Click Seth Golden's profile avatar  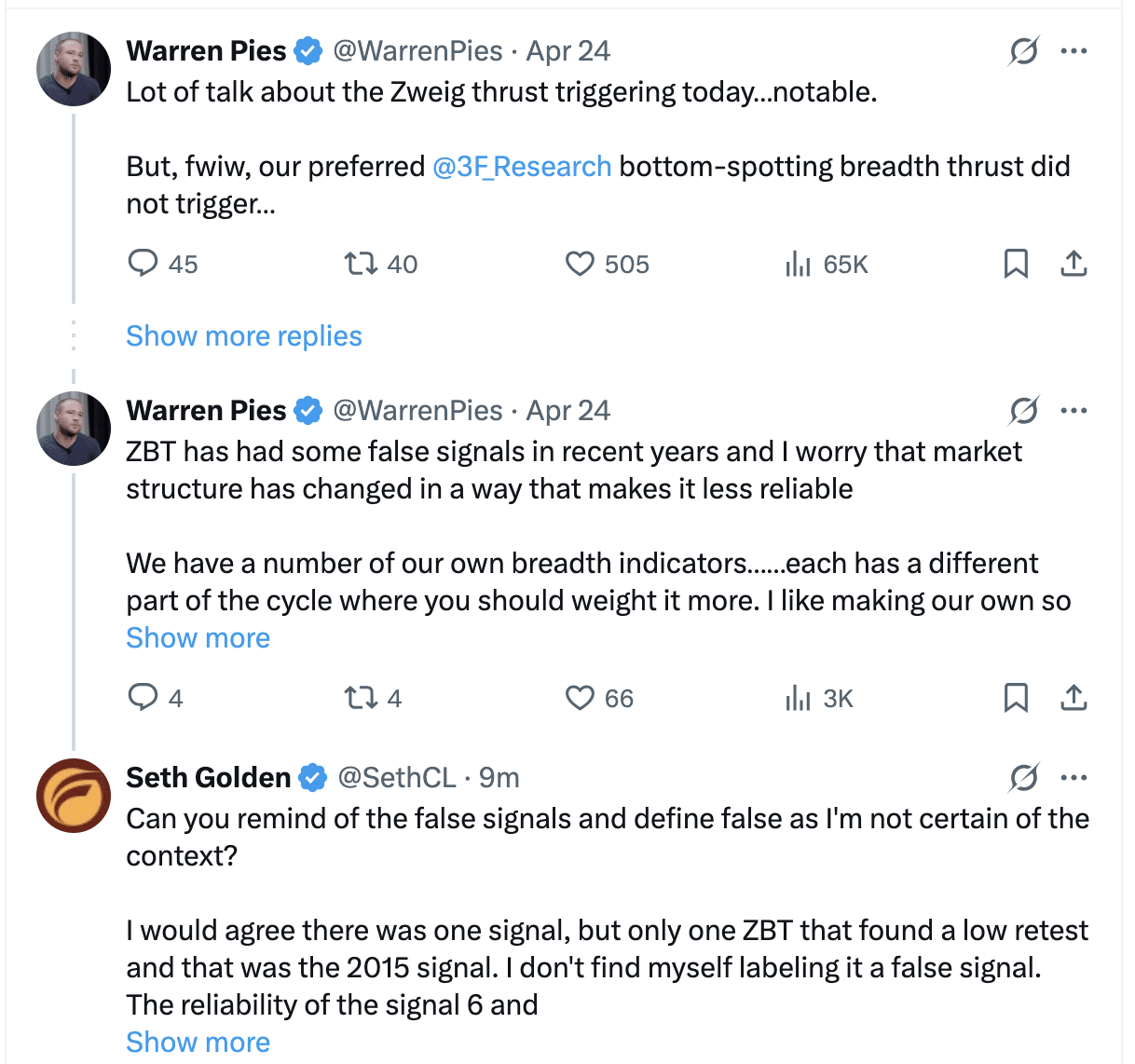click(x=74, y=796)
